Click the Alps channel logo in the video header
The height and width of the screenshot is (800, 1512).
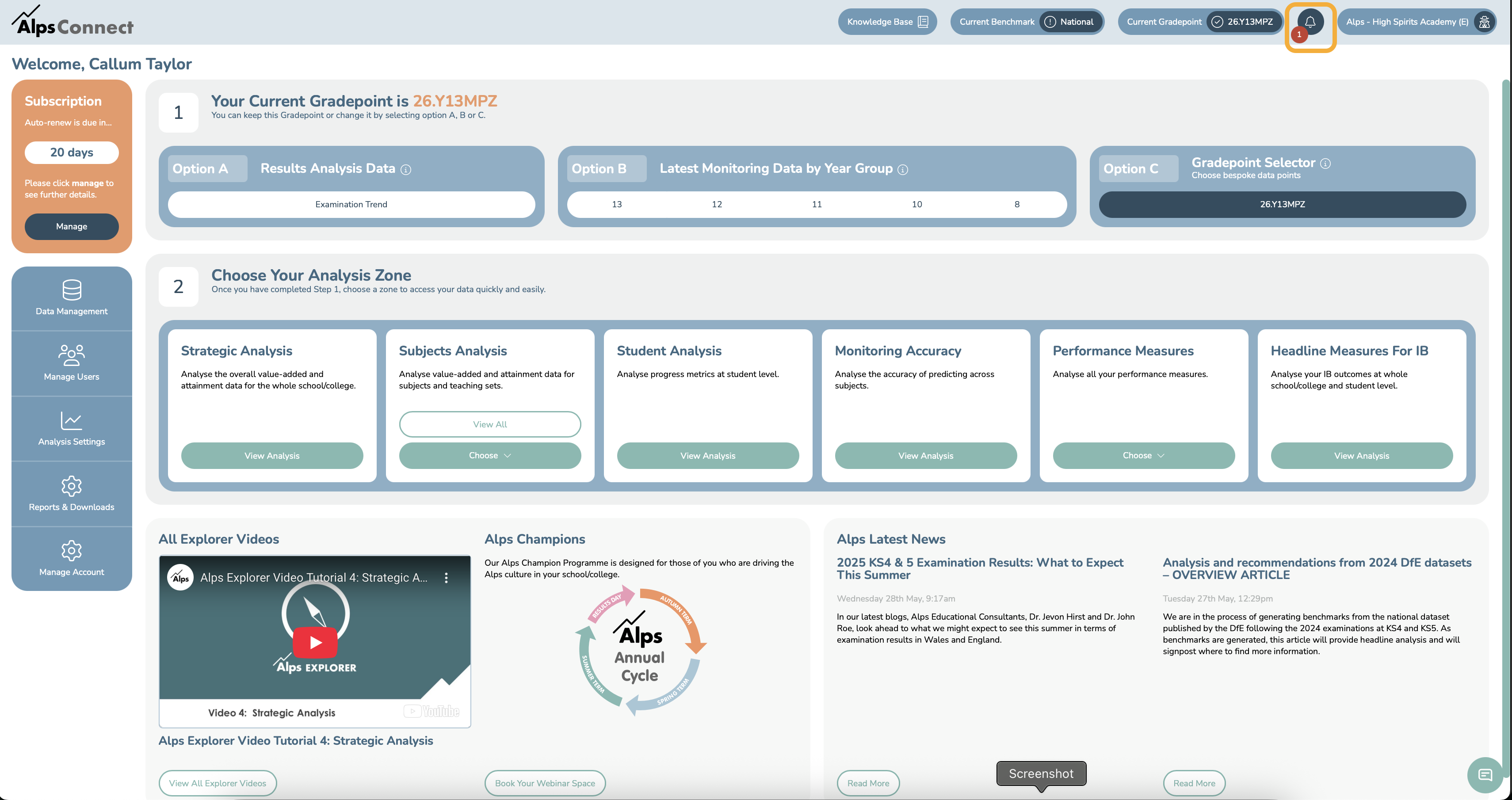coord(181,578)
